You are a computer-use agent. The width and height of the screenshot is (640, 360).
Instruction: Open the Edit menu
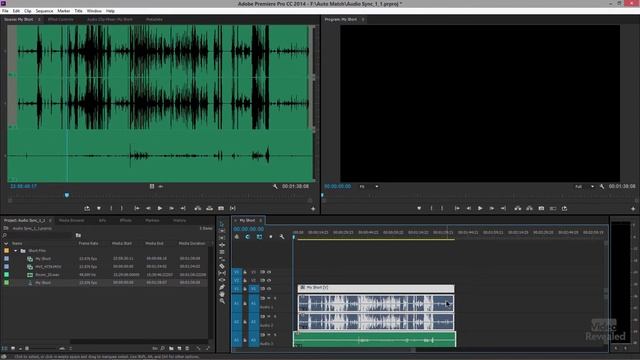click(16, 11)
